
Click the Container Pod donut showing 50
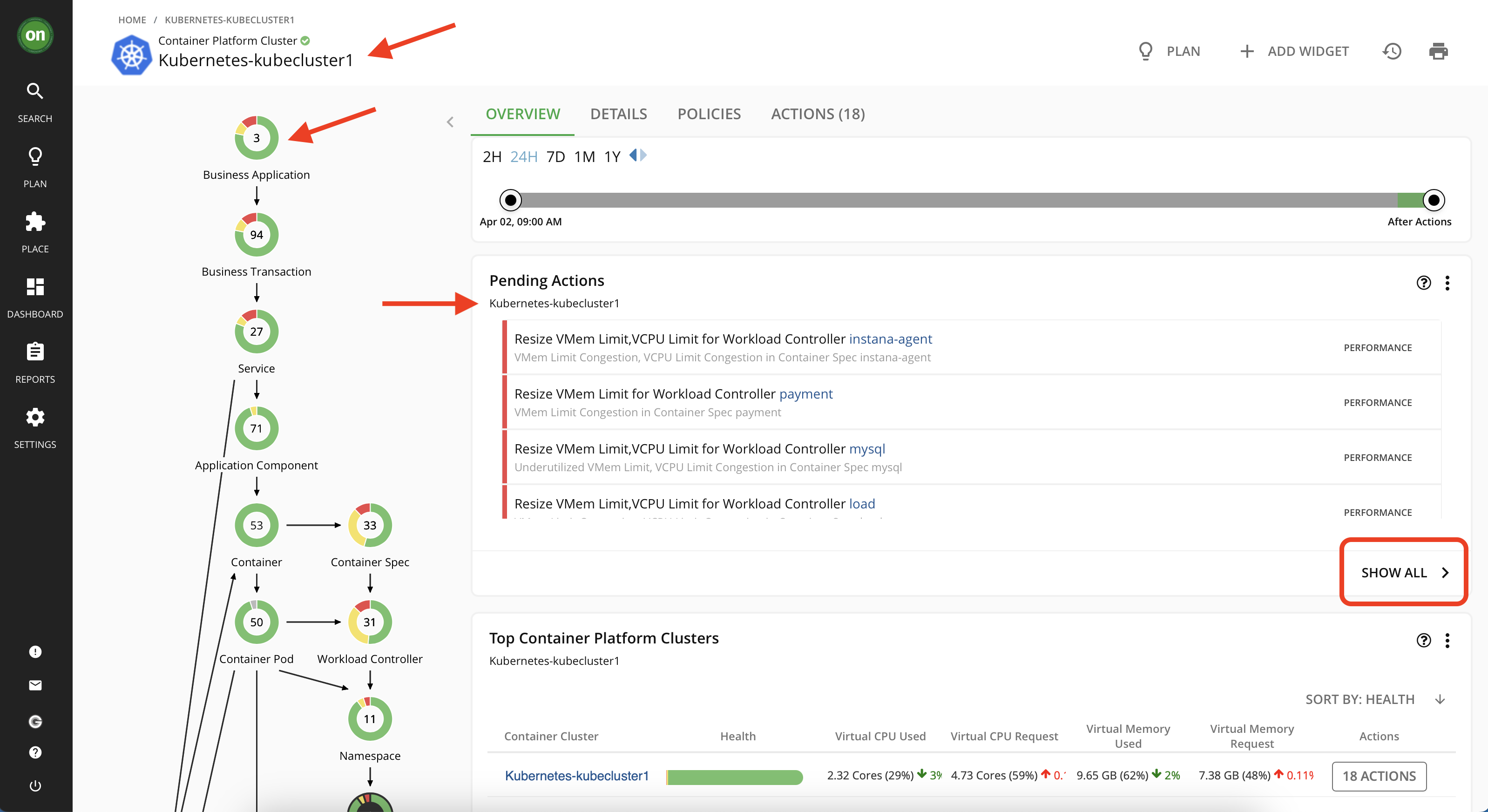257,622
